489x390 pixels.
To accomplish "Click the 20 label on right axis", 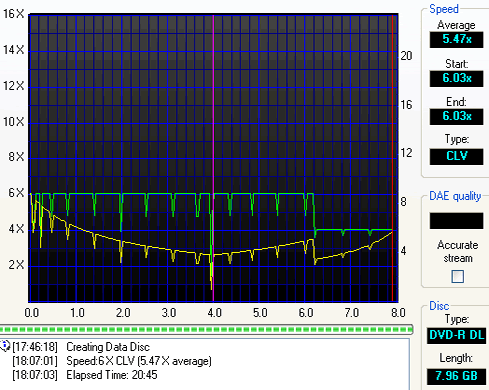I will [x=406, y=56].
